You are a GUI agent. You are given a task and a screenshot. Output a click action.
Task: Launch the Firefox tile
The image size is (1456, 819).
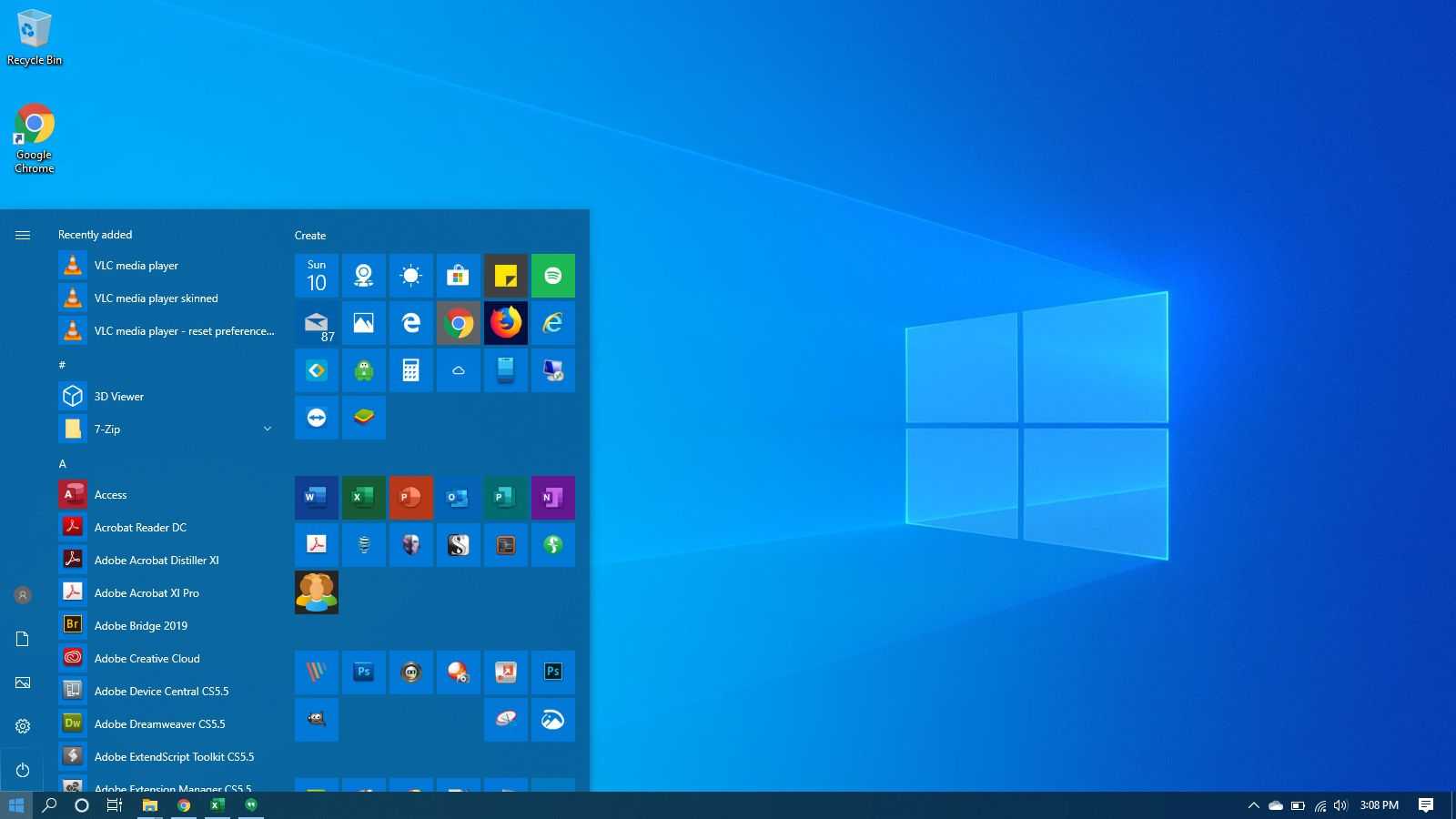pos(506,323)
